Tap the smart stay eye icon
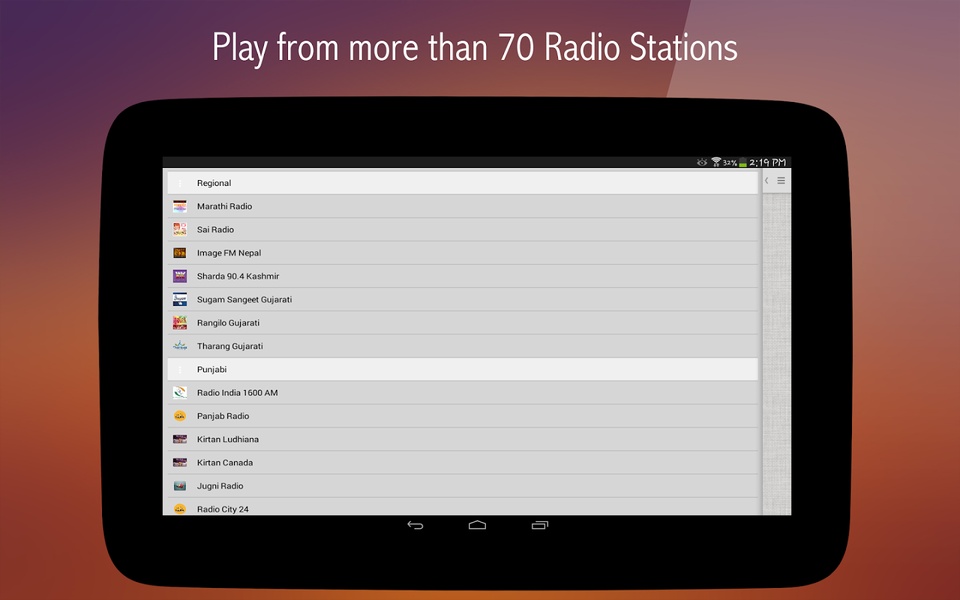960x600 pixels. pyautogui.click(x=702, y=162)
